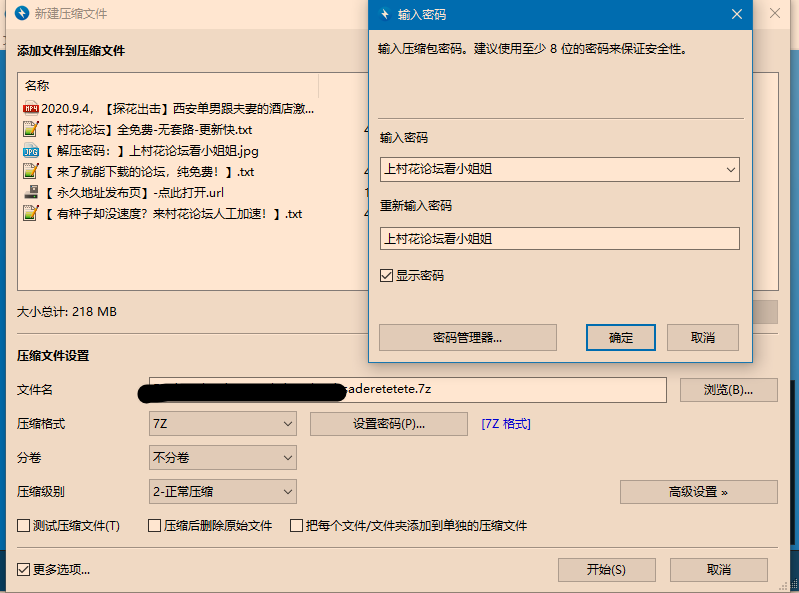Click the app logo in 新建压缩文件 title bar
The width and height of the screenshot is (799, 593).
point(22,13)
